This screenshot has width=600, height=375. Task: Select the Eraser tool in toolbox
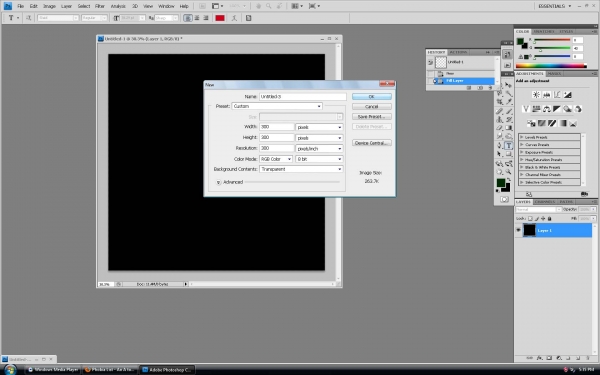coord(499,128)
